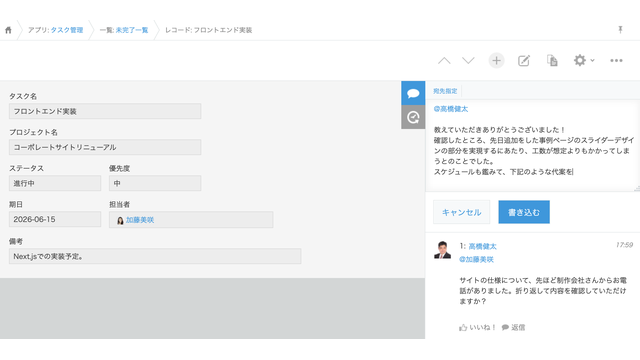Open 高橋健太's avatar in comment
This screenshot has width=640, height=360.
(x=442, y=250)
